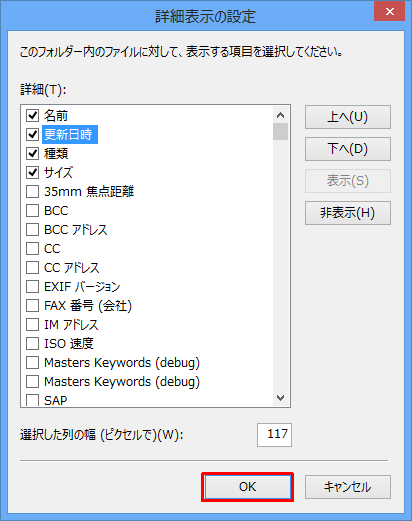Disable the サイズ column checkbox
Viewport: 412px width, 521px height.
coord(32,173)
